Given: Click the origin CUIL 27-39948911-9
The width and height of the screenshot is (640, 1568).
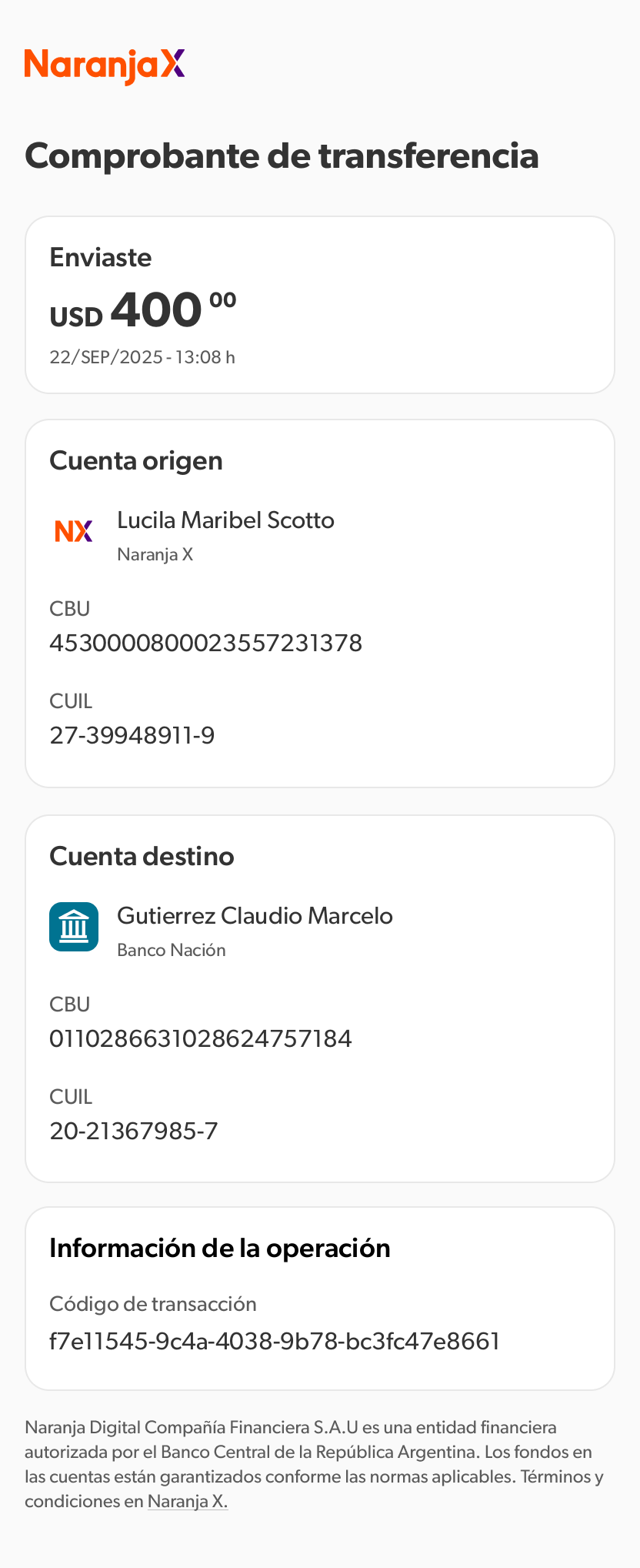Looking at the screenshot, I should pos(132,735).
